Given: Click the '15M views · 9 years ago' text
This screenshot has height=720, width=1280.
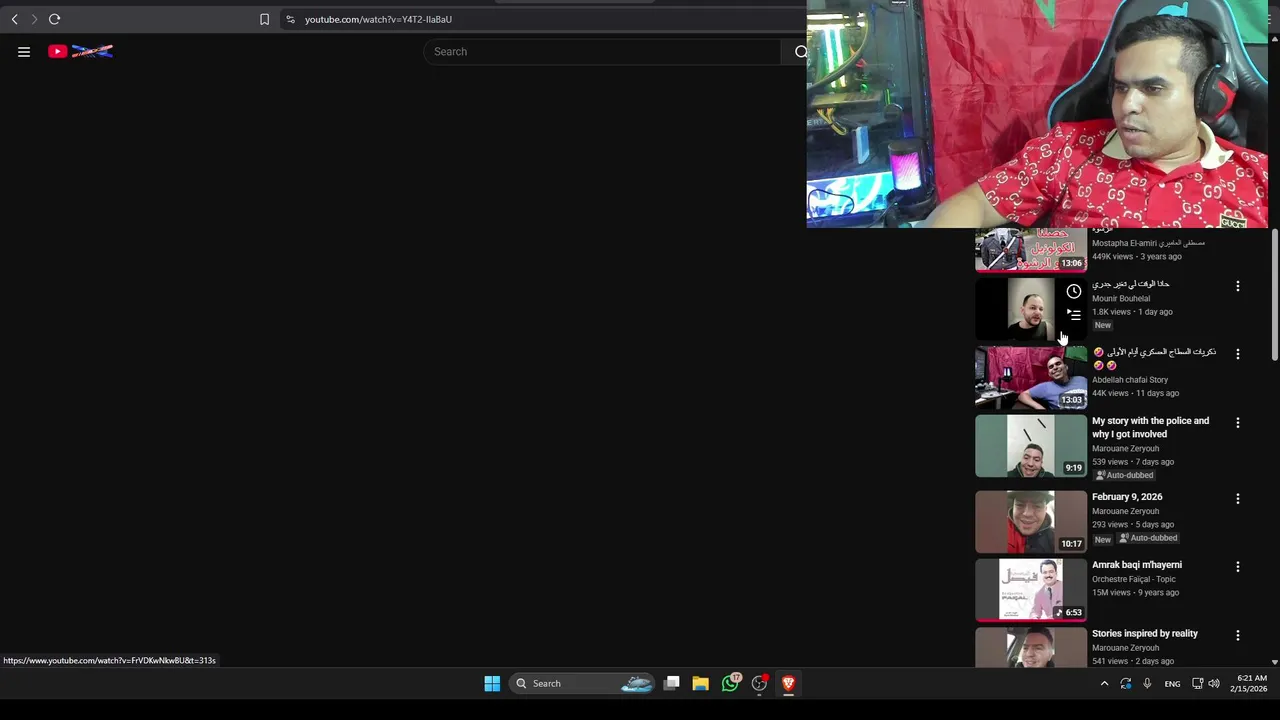Looking at the screenshot, I should pyautogui.click(x=1135, y=593).
